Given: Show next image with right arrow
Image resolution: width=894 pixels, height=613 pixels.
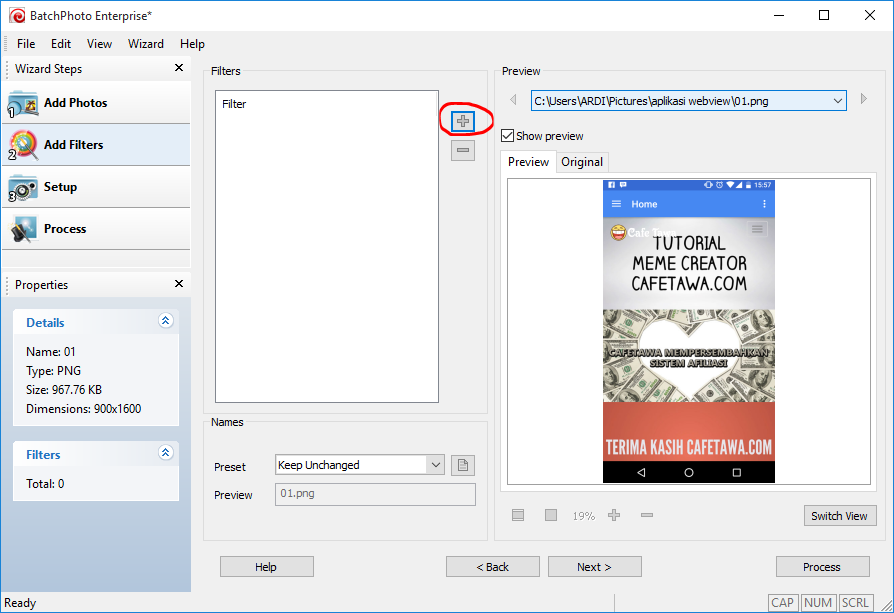Looking at the screenshot, I should point(864,99).
